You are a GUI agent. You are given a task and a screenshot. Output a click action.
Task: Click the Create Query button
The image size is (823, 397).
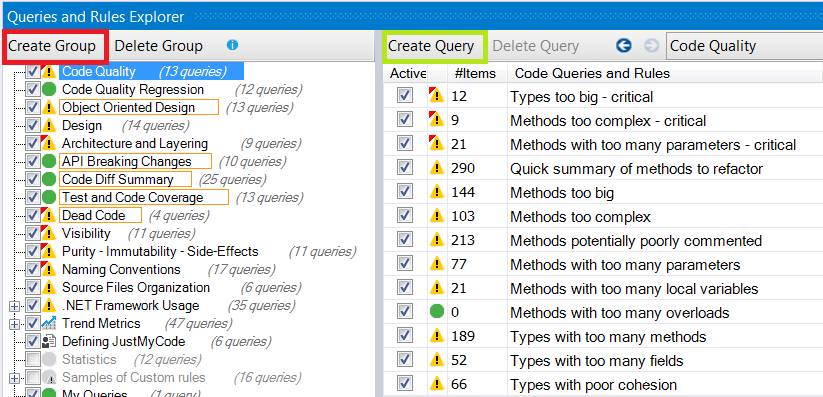click(x=431, y=46)
